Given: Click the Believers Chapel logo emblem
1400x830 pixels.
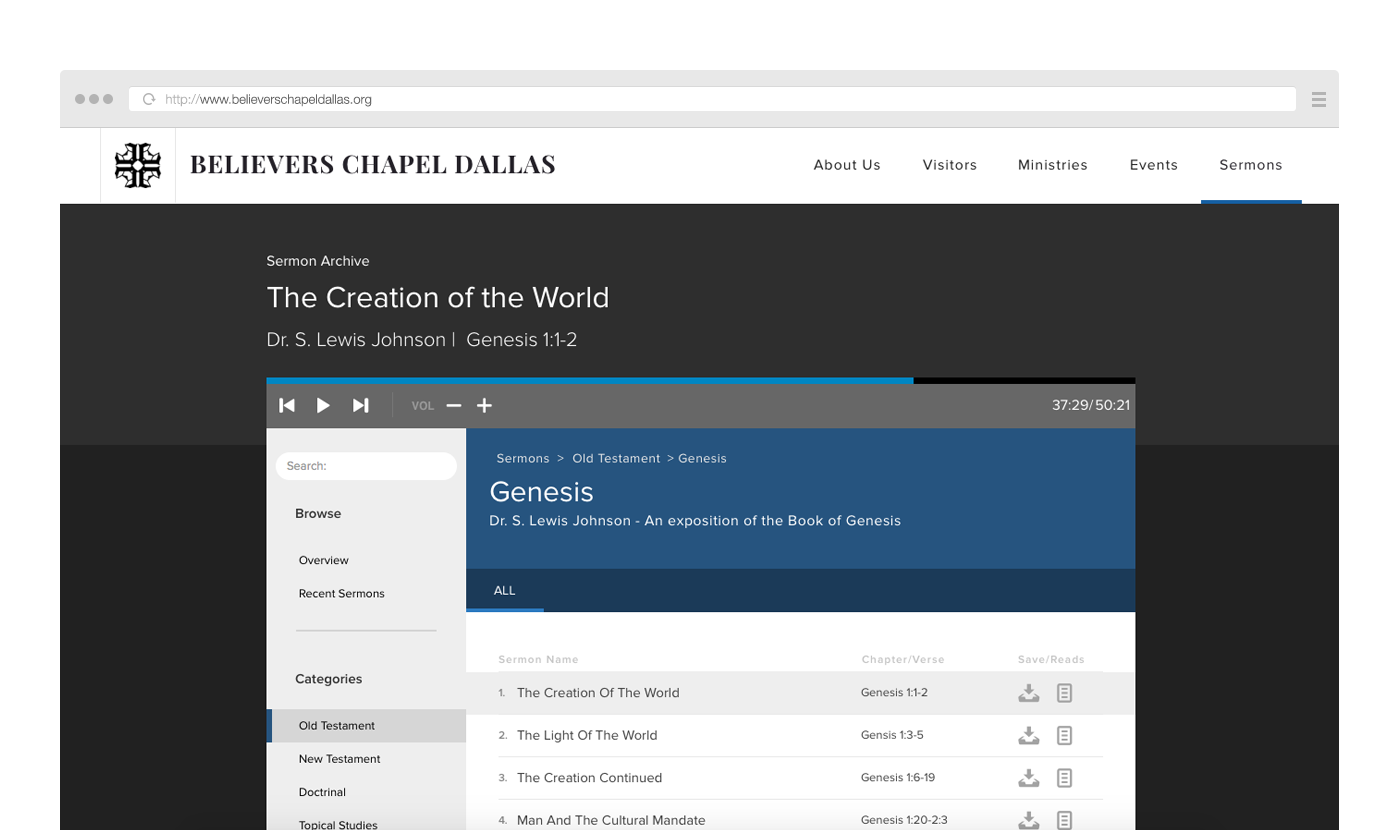Looking at the screenshot, I should coord(138,165).
